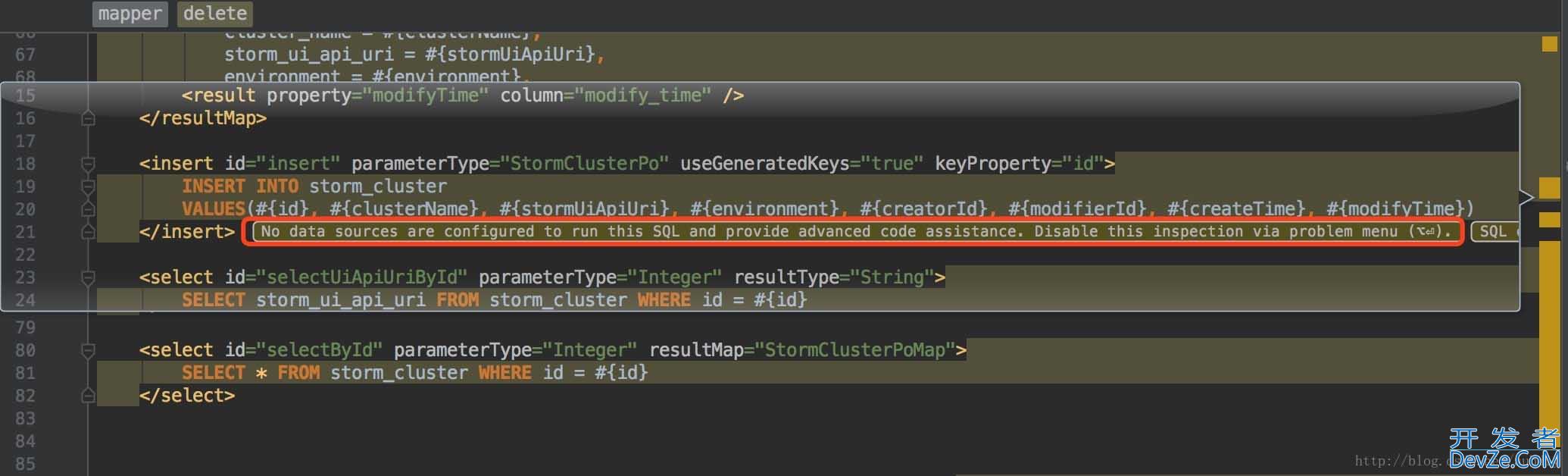1568x476 pixels.
Task: Click the "modifyTime" property value
Action: (426, 96)
